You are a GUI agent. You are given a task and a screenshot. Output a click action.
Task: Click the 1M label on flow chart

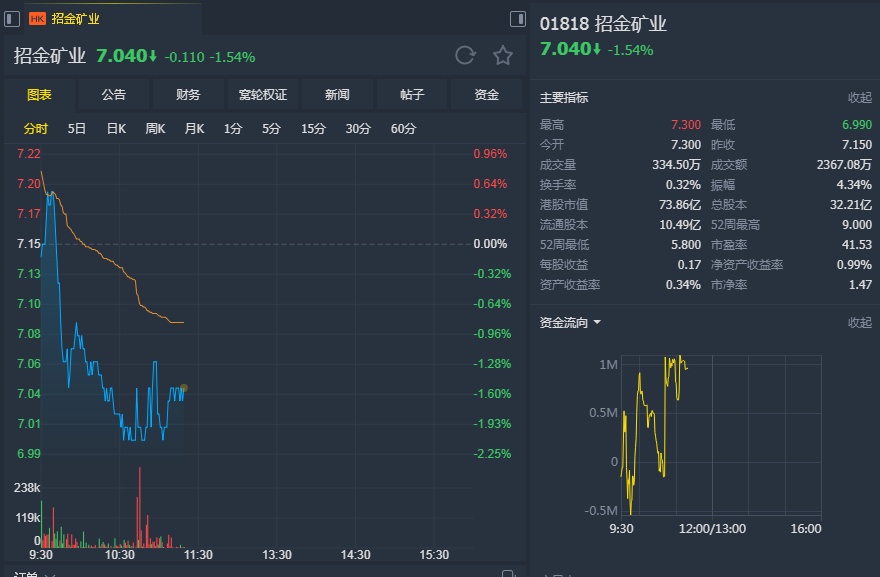pos(608,365)
